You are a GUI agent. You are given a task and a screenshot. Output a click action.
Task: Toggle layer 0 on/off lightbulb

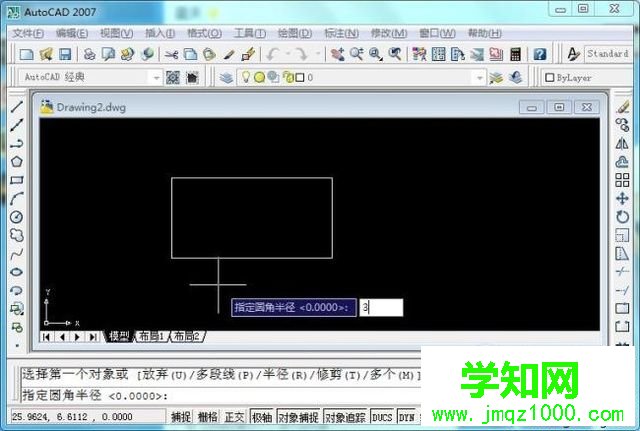pos(246,77)
